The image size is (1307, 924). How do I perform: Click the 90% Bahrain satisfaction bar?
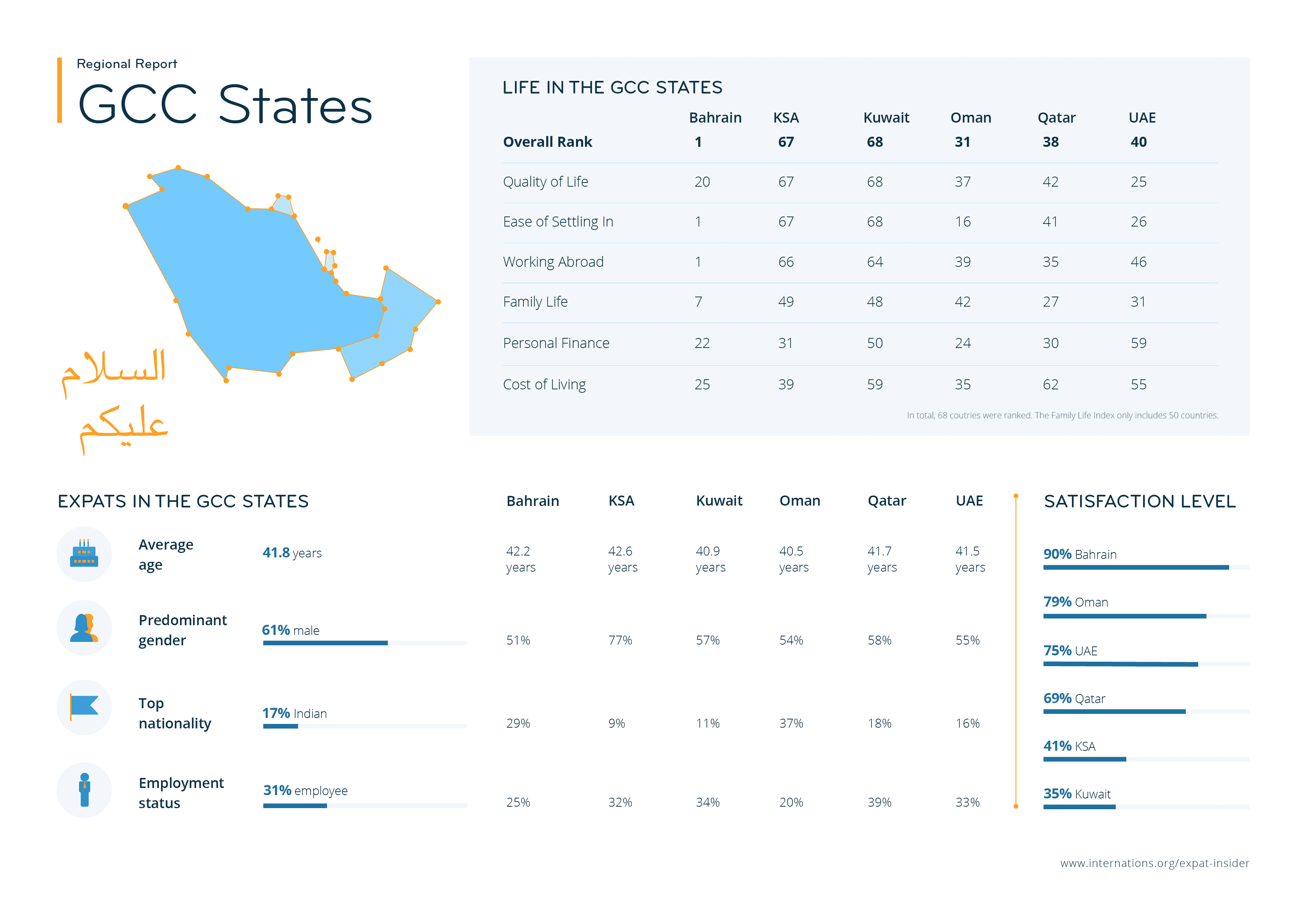pos(1146,567)
